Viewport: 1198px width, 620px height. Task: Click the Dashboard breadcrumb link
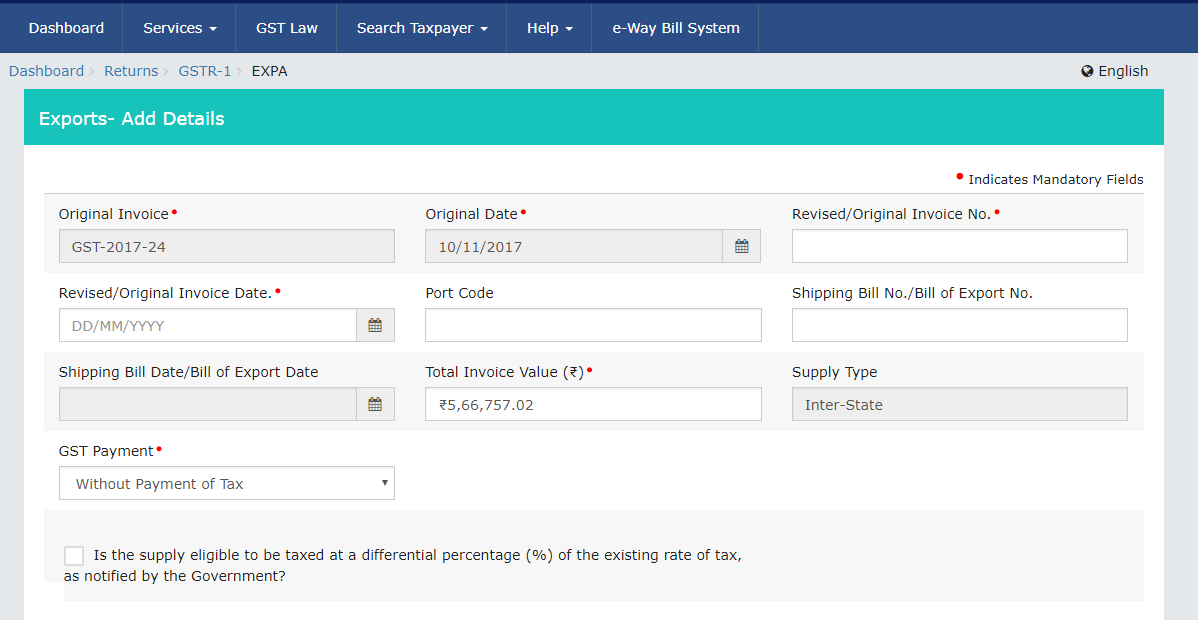tap(46, 71)
